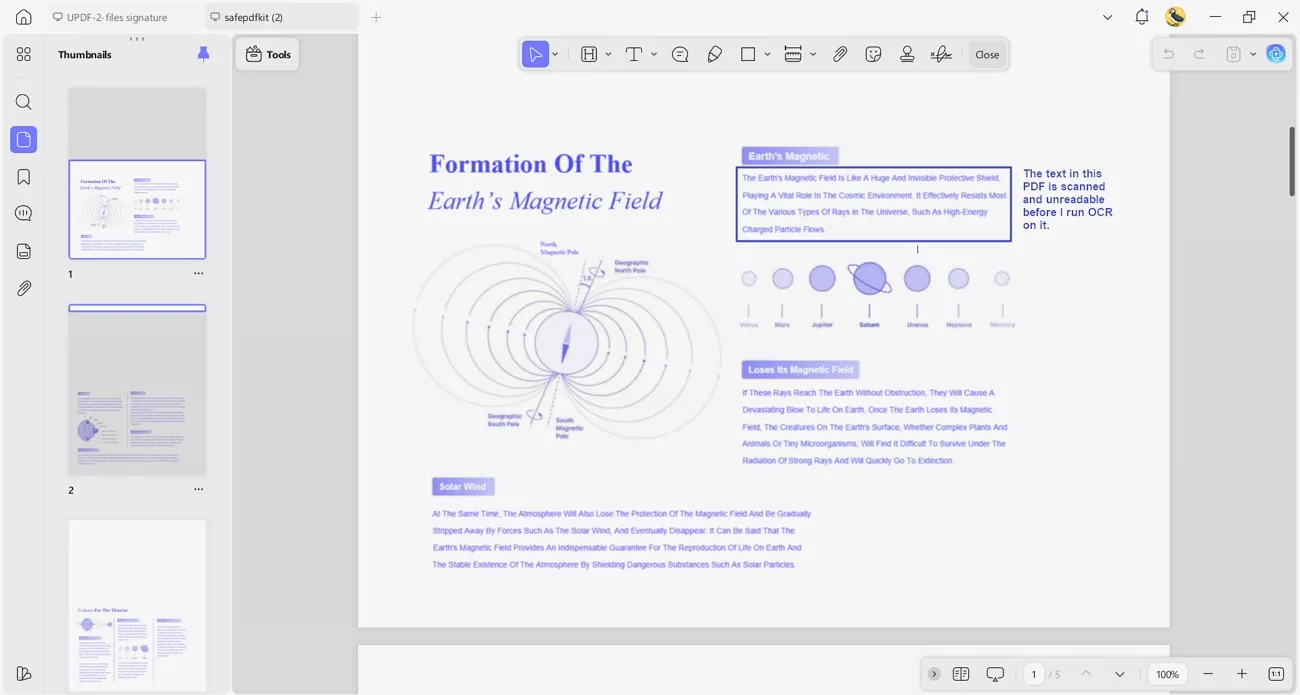Viewport: 1300px width, 695px height.
Task: Expand cursor tool options dropdown
Action: (x=555, y=55)
